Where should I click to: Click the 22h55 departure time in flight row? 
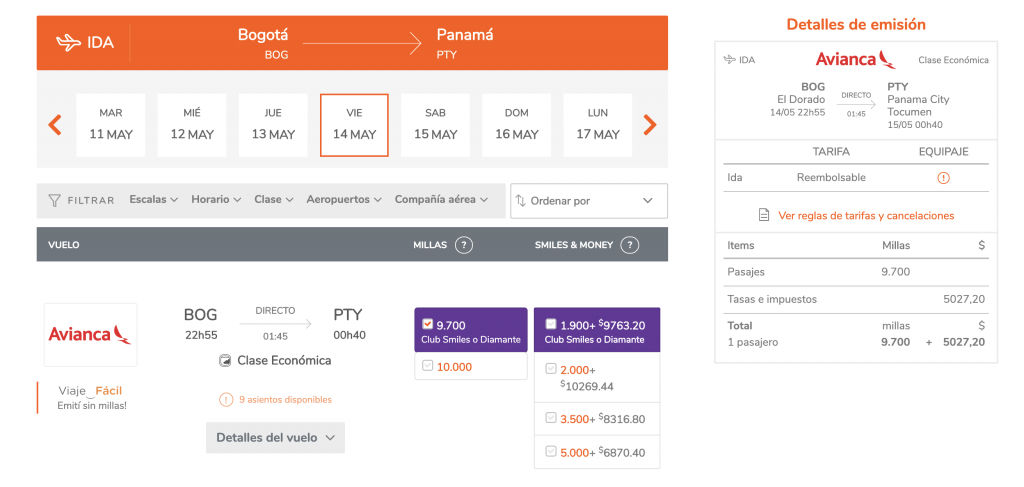[x=200, y=336]
